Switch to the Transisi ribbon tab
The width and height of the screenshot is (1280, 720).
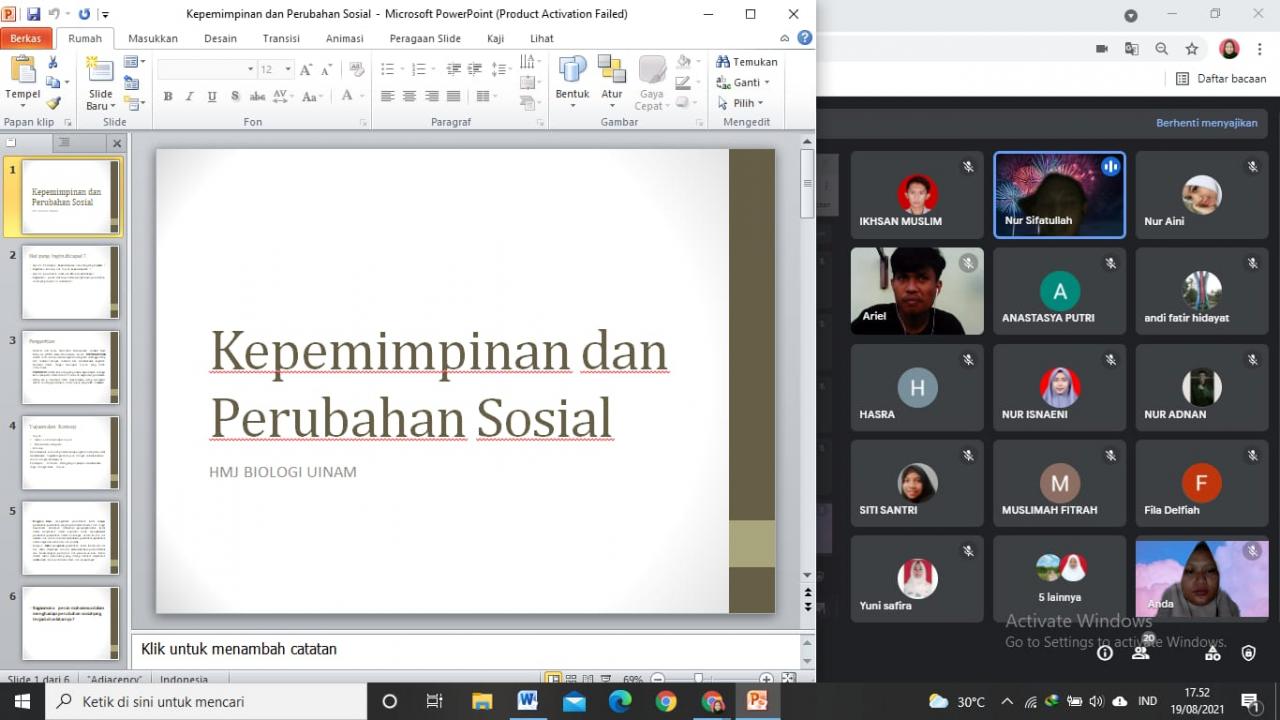click(281, 38)
